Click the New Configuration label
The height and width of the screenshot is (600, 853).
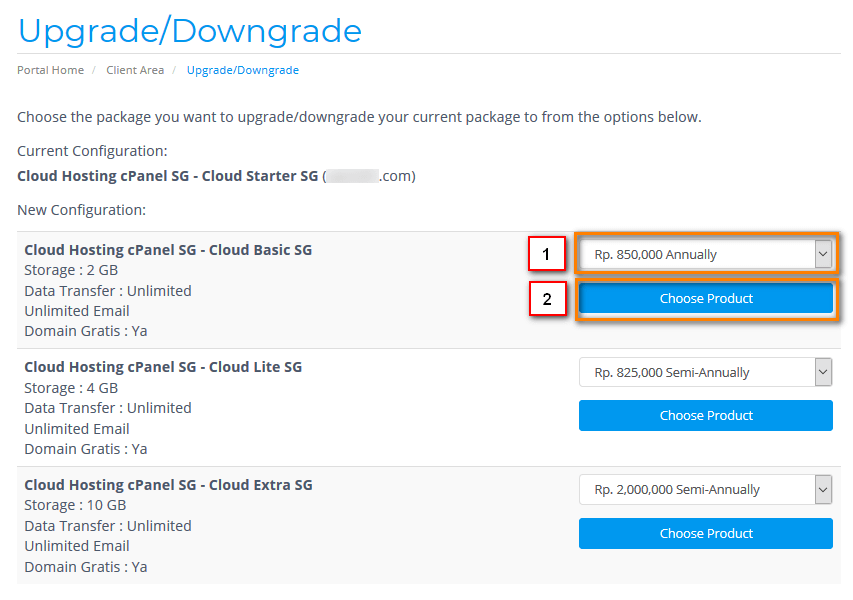click(82, 210)
